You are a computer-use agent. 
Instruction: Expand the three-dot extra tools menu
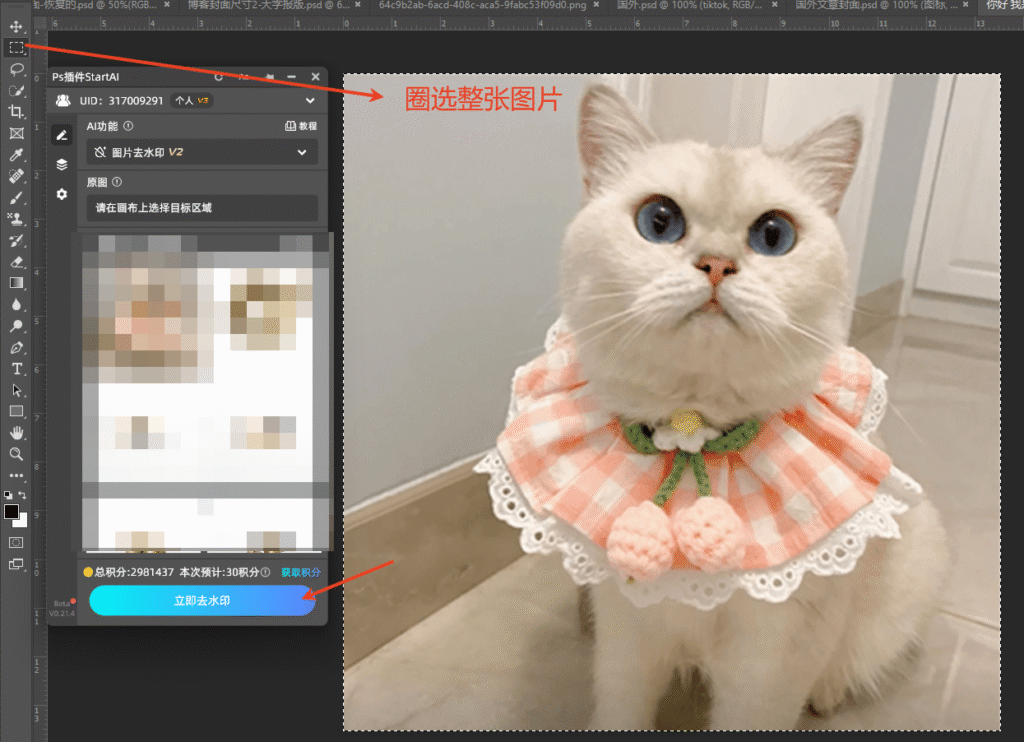click(16, 476)
